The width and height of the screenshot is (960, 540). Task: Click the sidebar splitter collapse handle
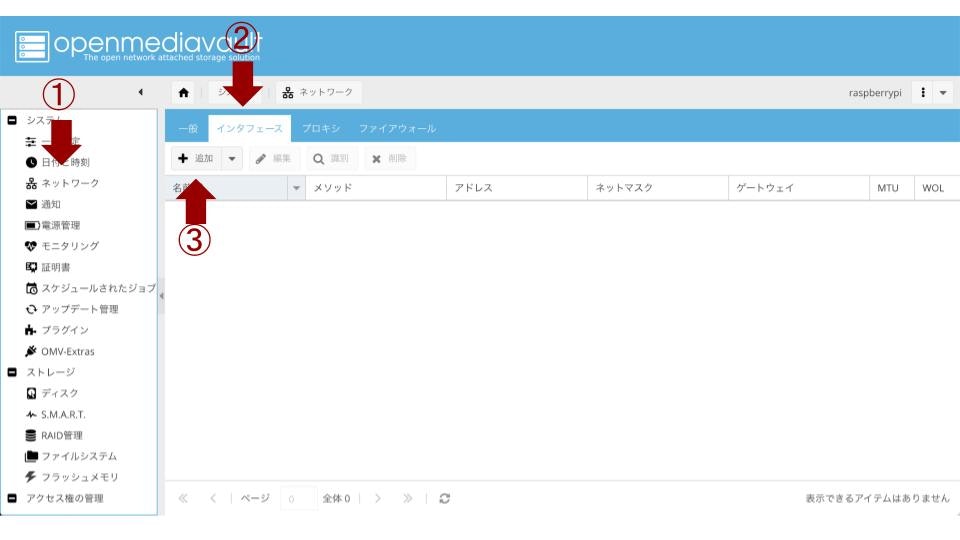(162, 296)
